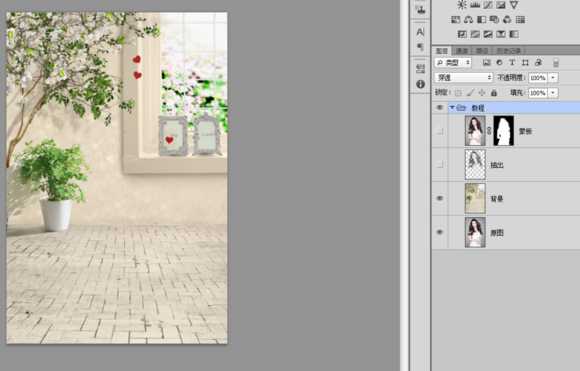Open the blend mode dropdown

[x=464, y=77]
